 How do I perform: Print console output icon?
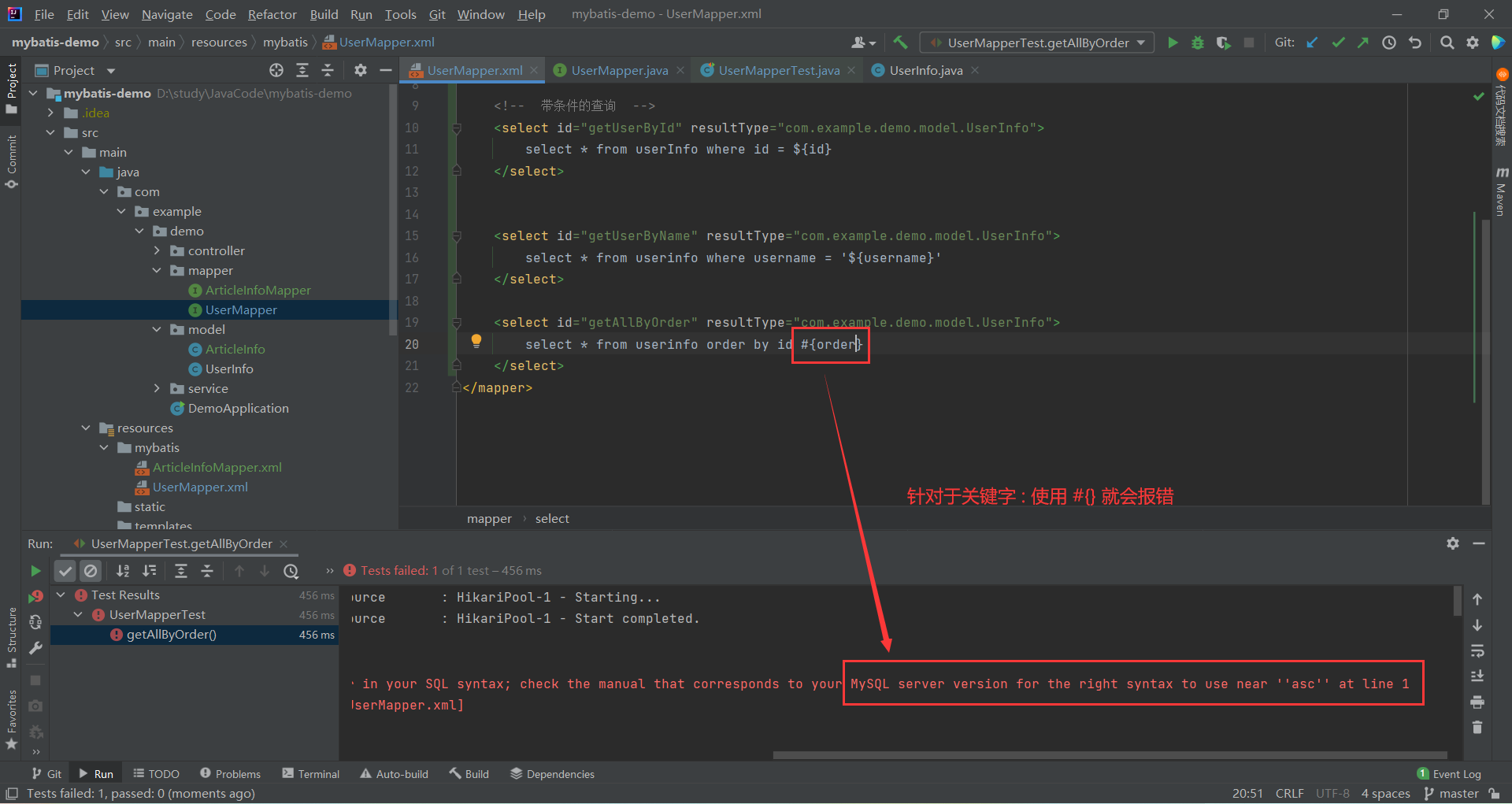coord(1477,702)
